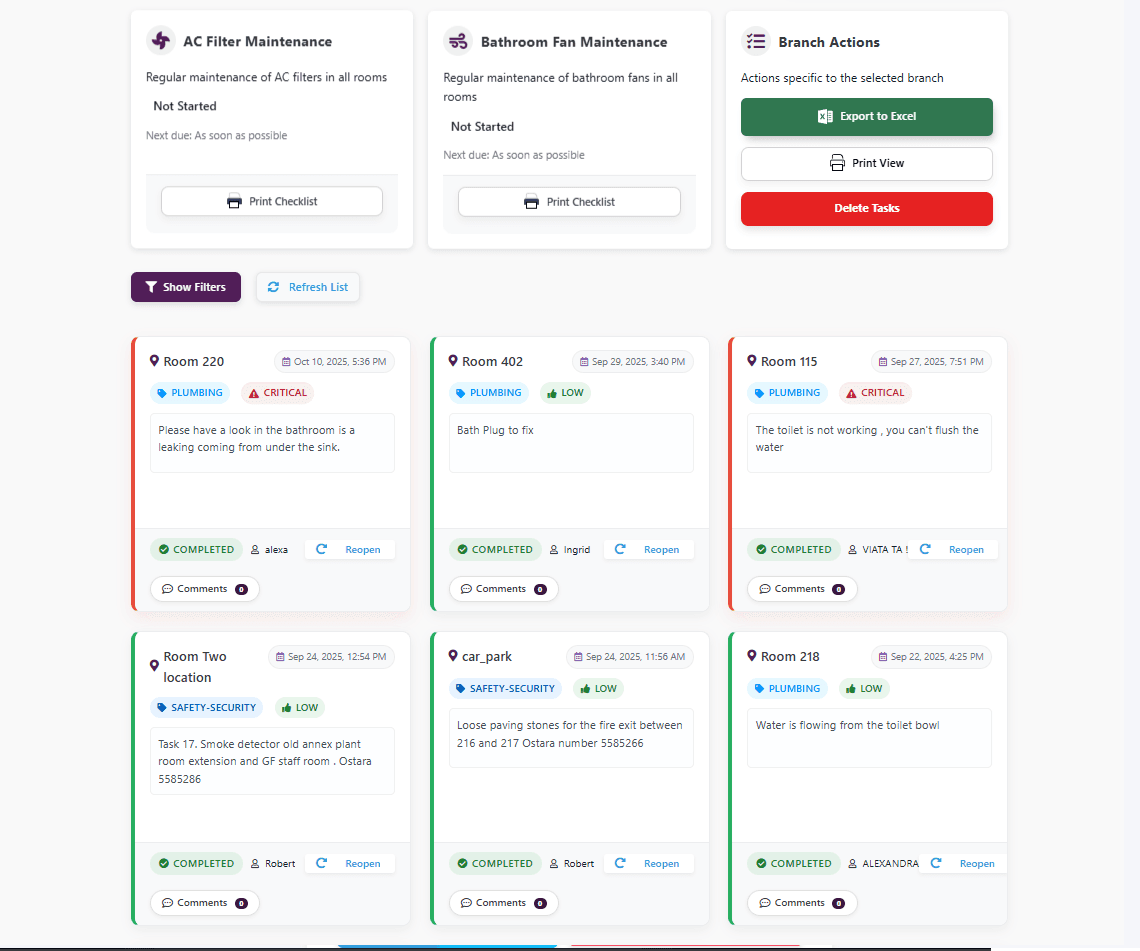Click the Reopen link on the Room 402 card

point(662,549)
